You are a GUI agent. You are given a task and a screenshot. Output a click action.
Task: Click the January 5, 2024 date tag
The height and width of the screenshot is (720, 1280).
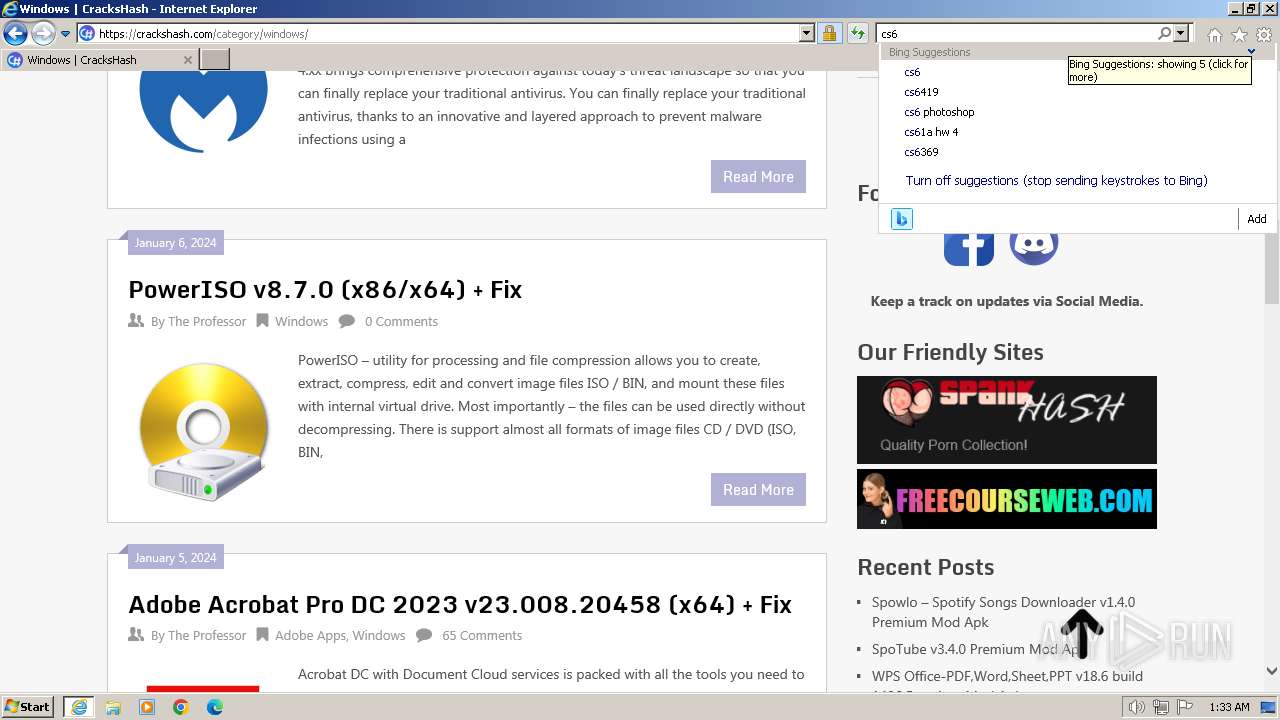coord(175,558)
